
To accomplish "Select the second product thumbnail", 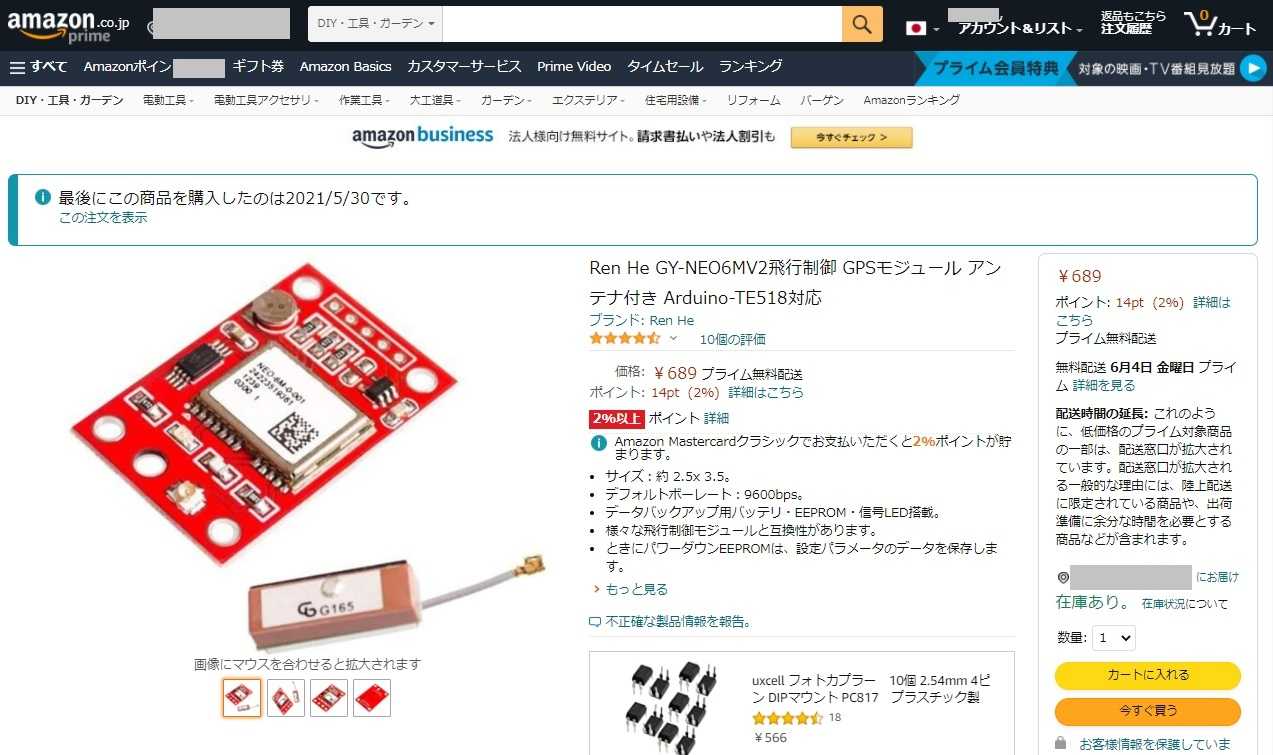I will [x=285, y=698].
